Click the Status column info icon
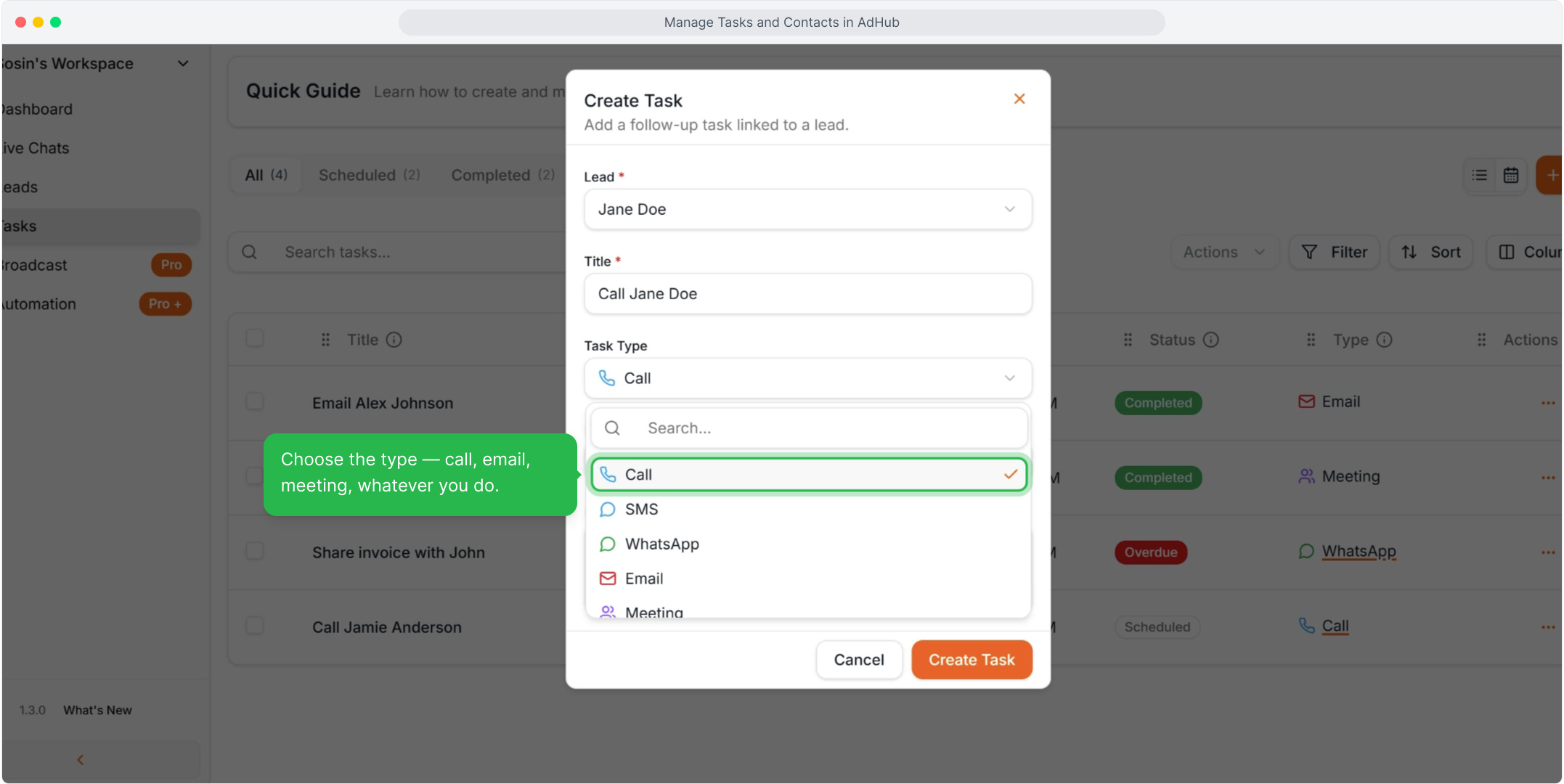Screen dimensions: 1564x784 [1210, 340]
